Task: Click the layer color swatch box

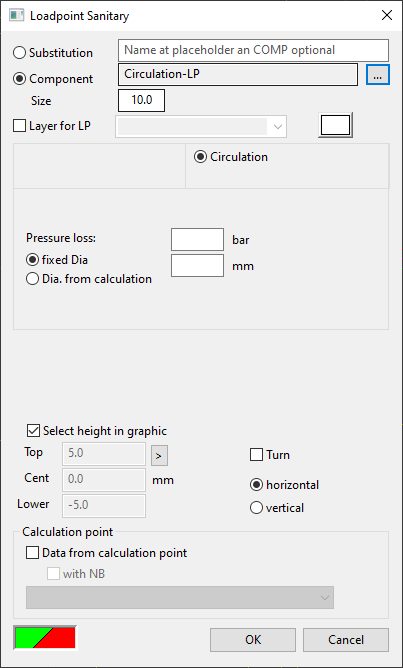Action: point(336,126)
